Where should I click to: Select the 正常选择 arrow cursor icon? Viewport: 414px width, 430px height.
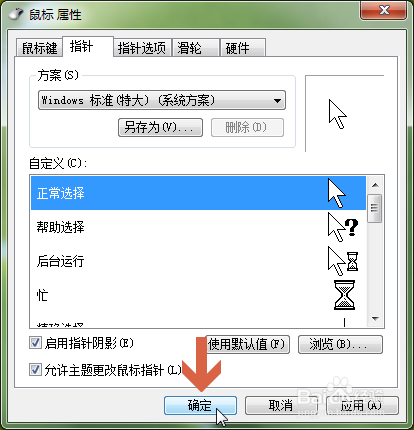click(x=336, y=193)
